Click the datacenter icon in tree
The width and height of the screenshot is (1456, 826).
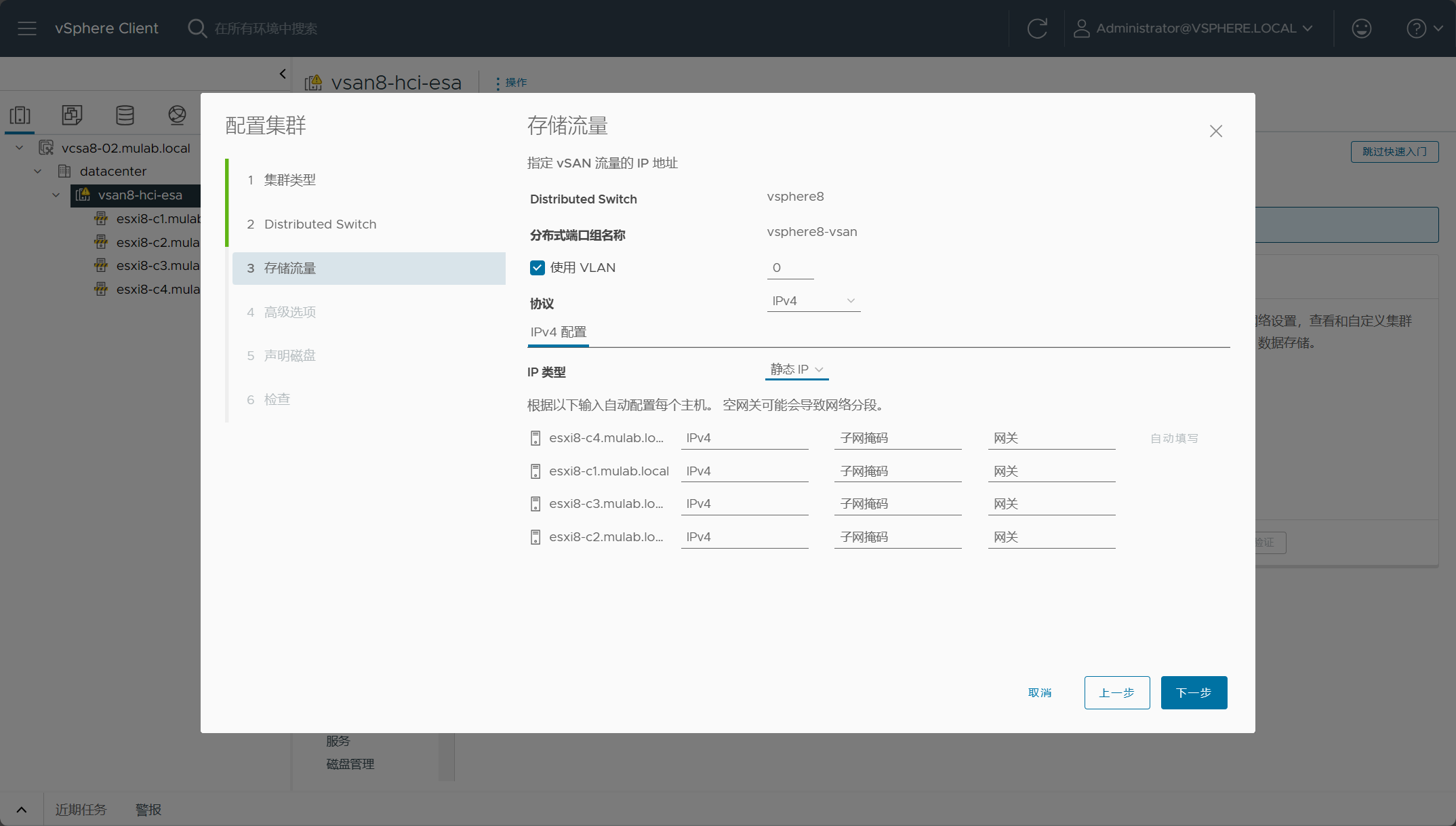64,171
